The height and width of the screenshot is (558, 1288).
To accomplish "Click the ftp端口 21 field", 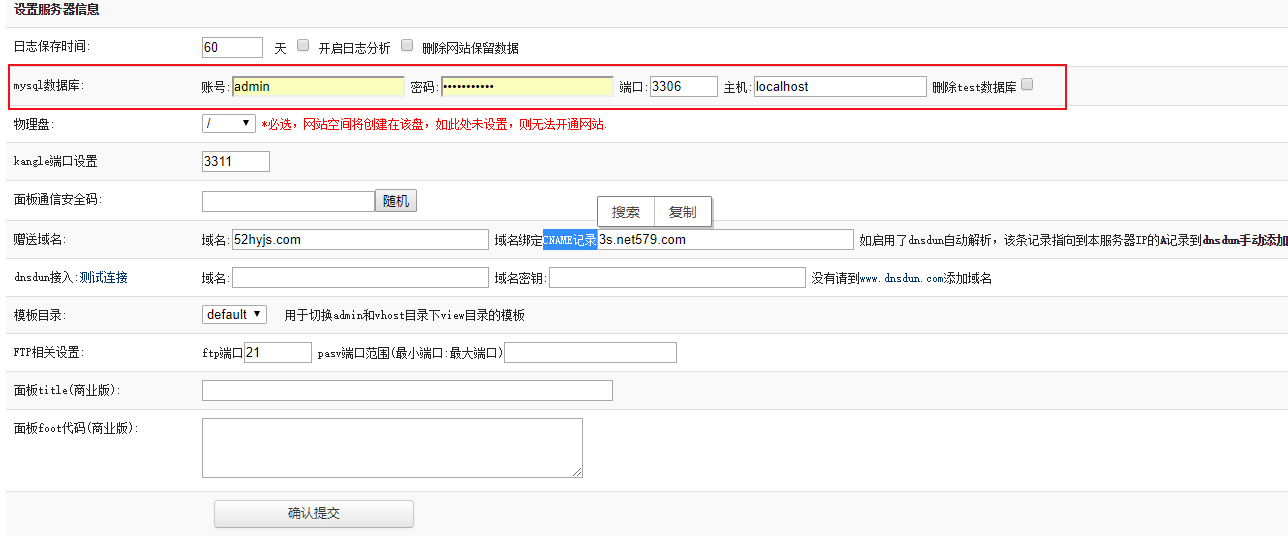I will pos(277,352).
